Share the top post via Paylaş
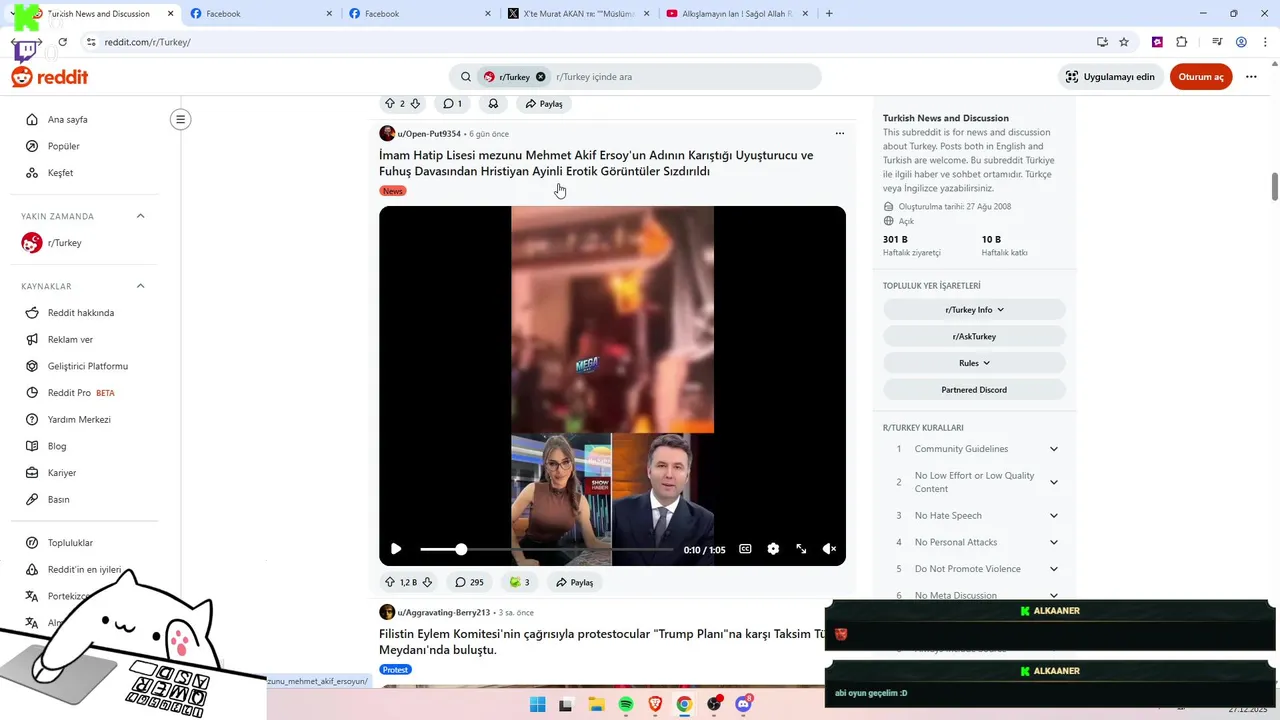Image resolution: width=1280 pixels, height=720 pixels. point(544,104)
